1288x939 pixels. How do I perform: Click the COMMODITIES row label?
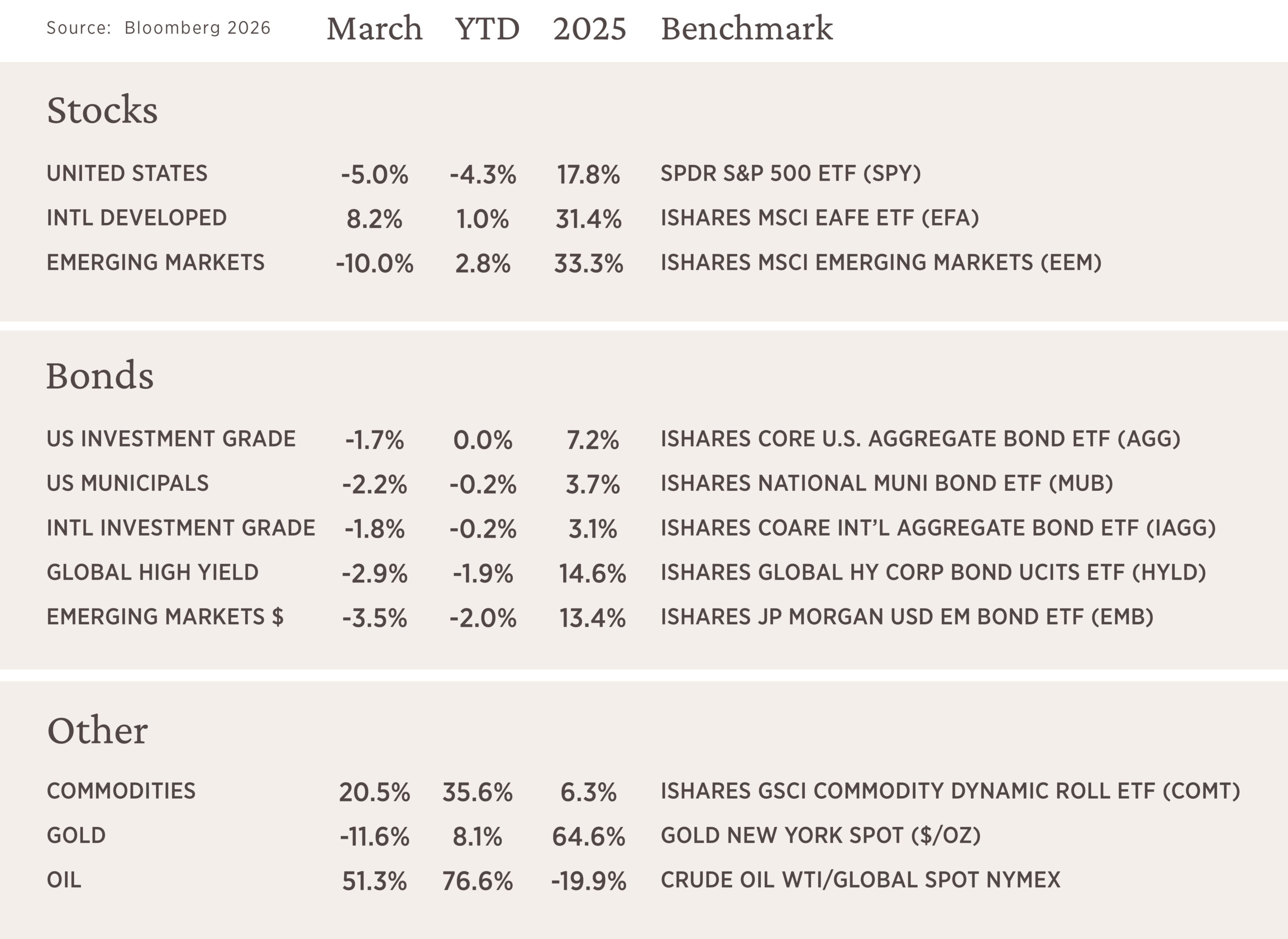click(121, 791)
